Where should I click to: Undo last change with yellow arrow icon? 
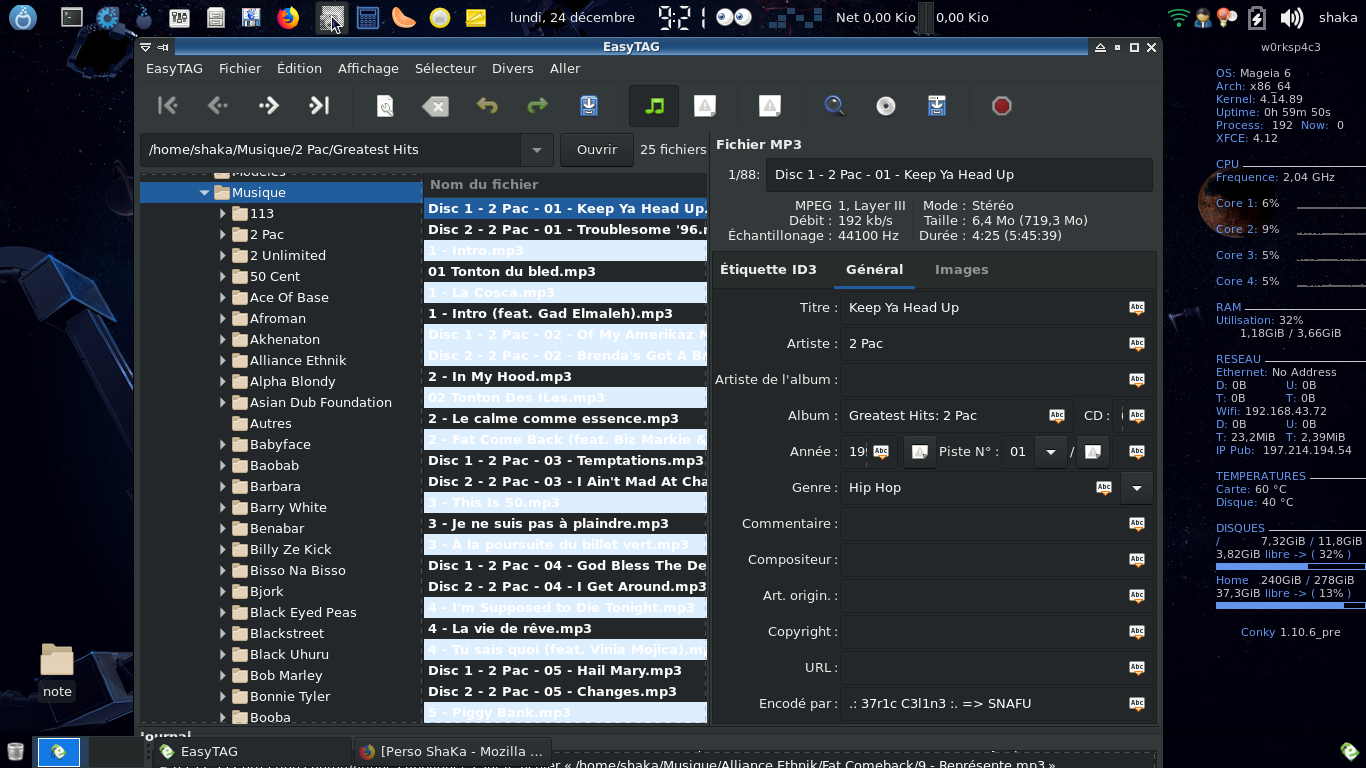point(487,105)
